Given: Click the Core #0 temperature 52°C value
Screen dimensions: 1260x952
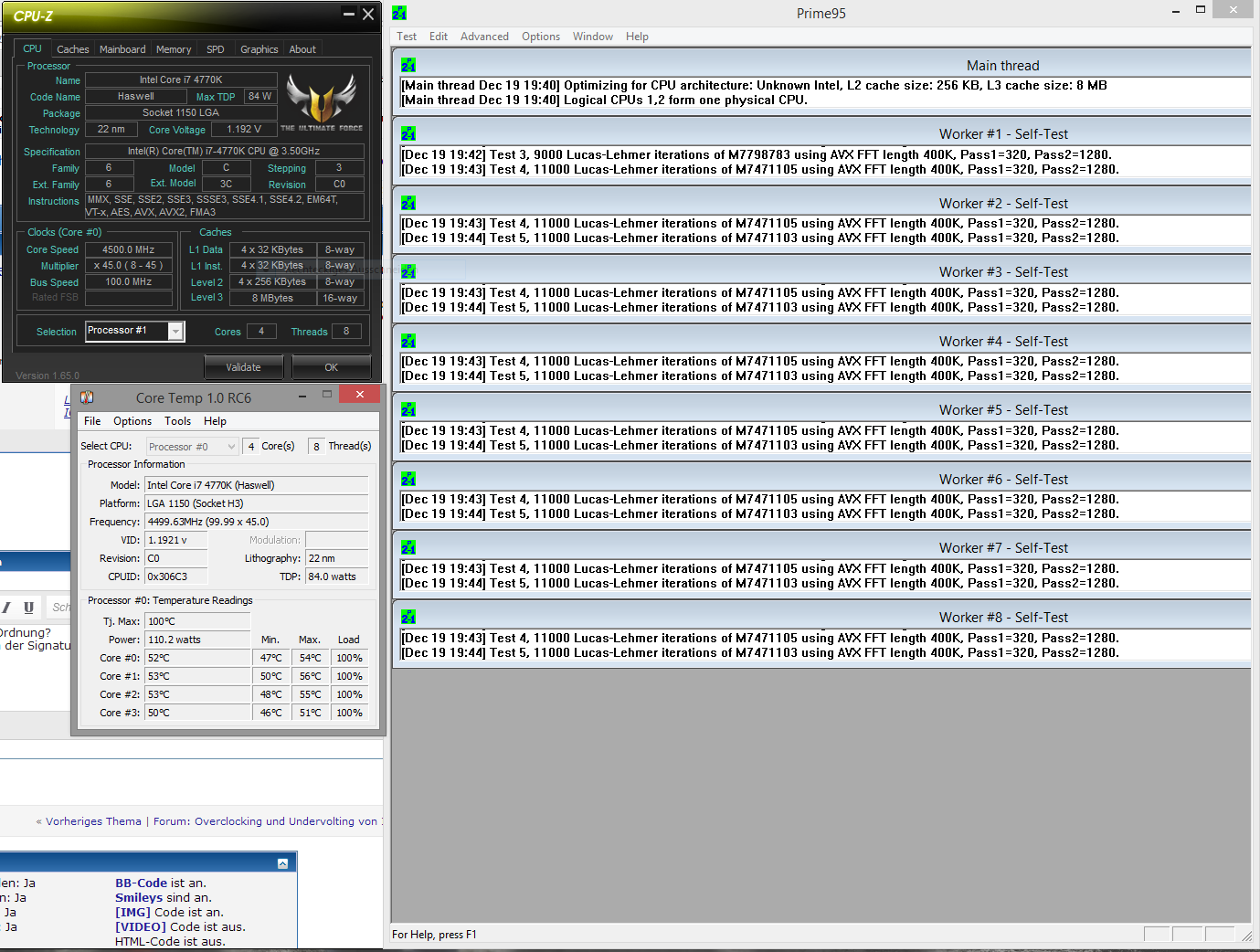Looking at the screenshot, I should 197,658.
